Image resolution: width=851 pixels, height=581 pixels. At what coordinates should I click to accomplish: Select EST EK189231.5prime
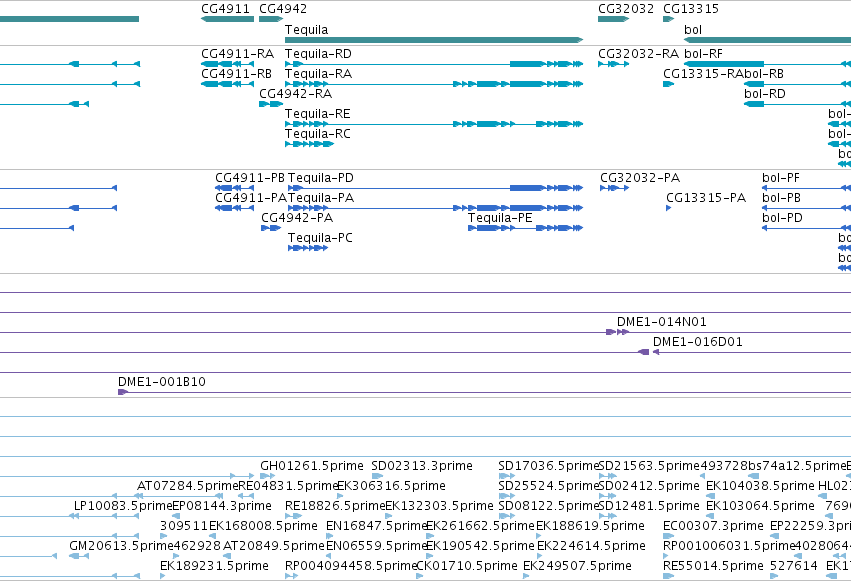163,576
